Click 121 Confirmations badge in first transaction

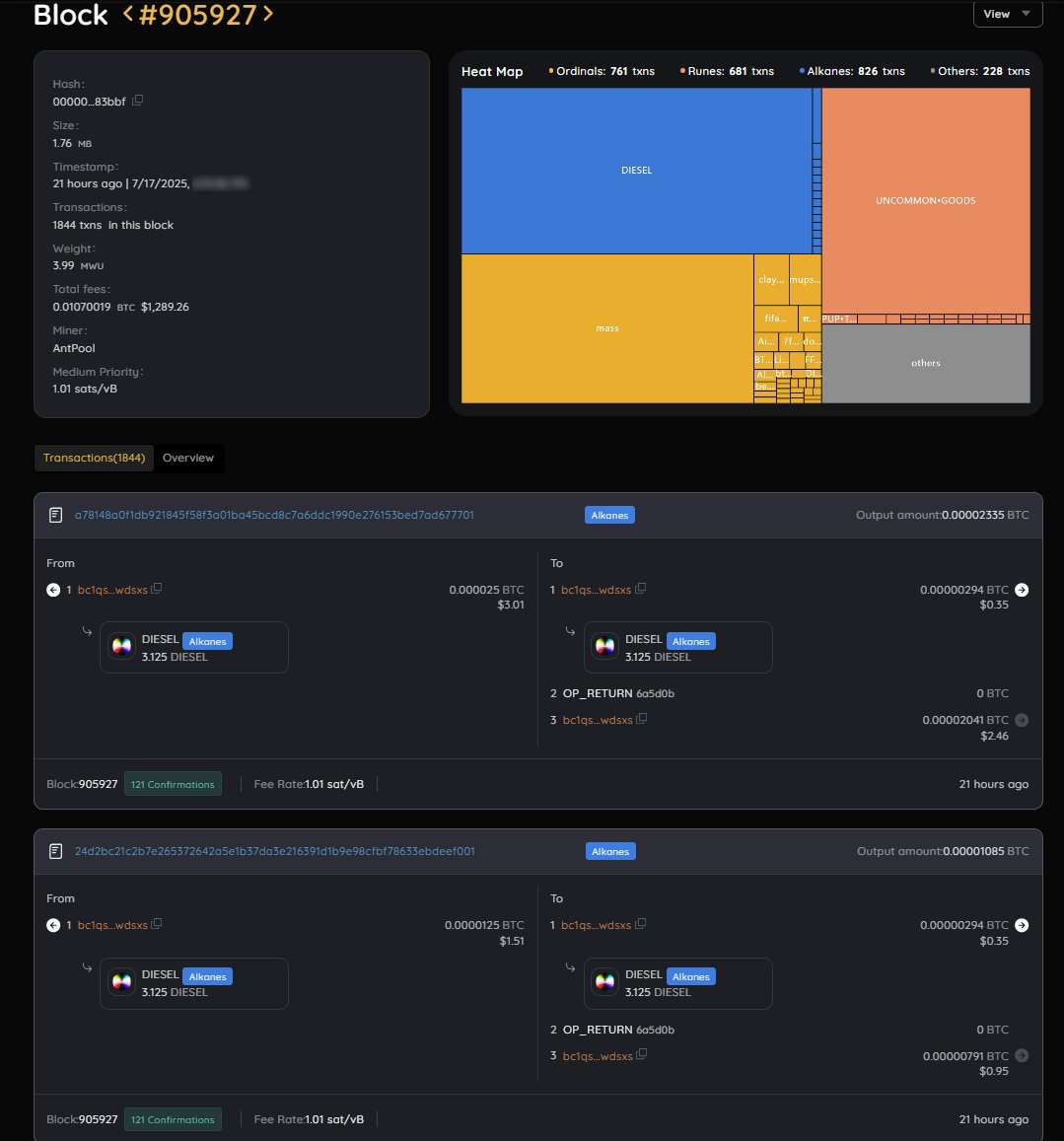174,784
